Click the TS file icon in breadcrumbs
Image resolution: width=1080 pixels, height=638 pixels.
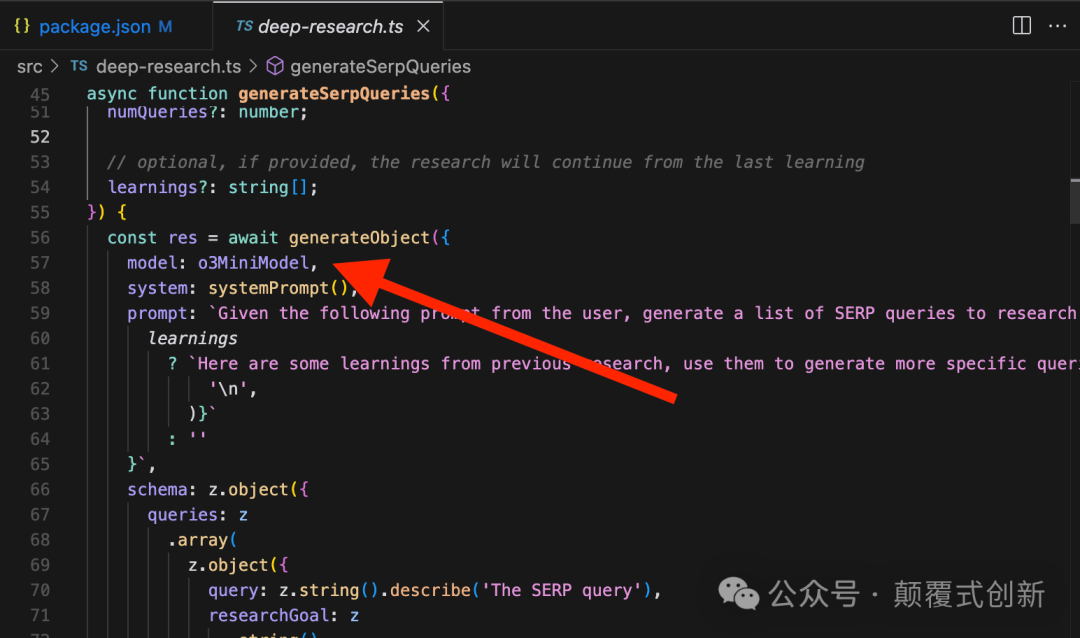79,65
